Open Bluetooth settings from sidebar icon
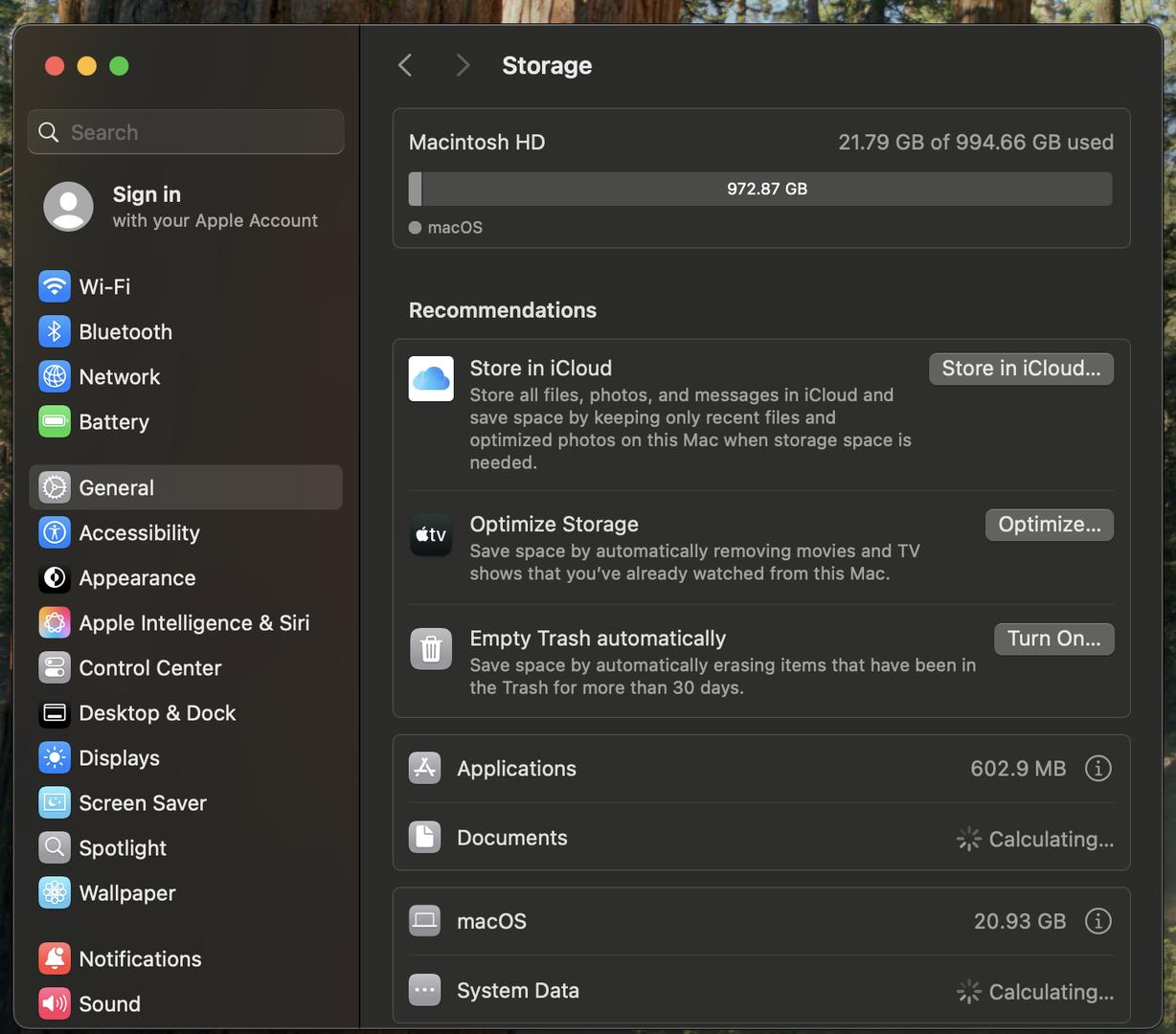This screenshot has width=1176, height=1034. (x=55, y=331)
